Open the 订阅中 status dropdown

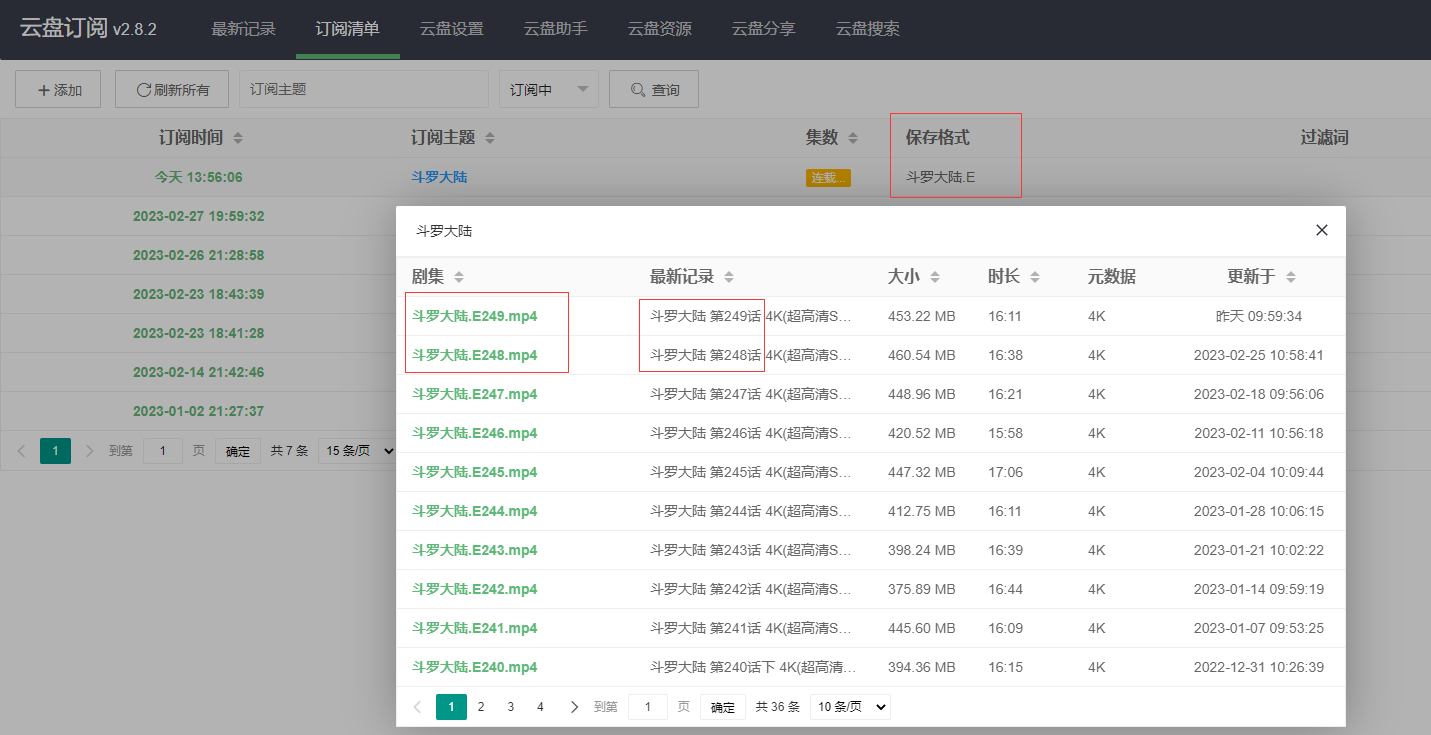coord(548,88)
